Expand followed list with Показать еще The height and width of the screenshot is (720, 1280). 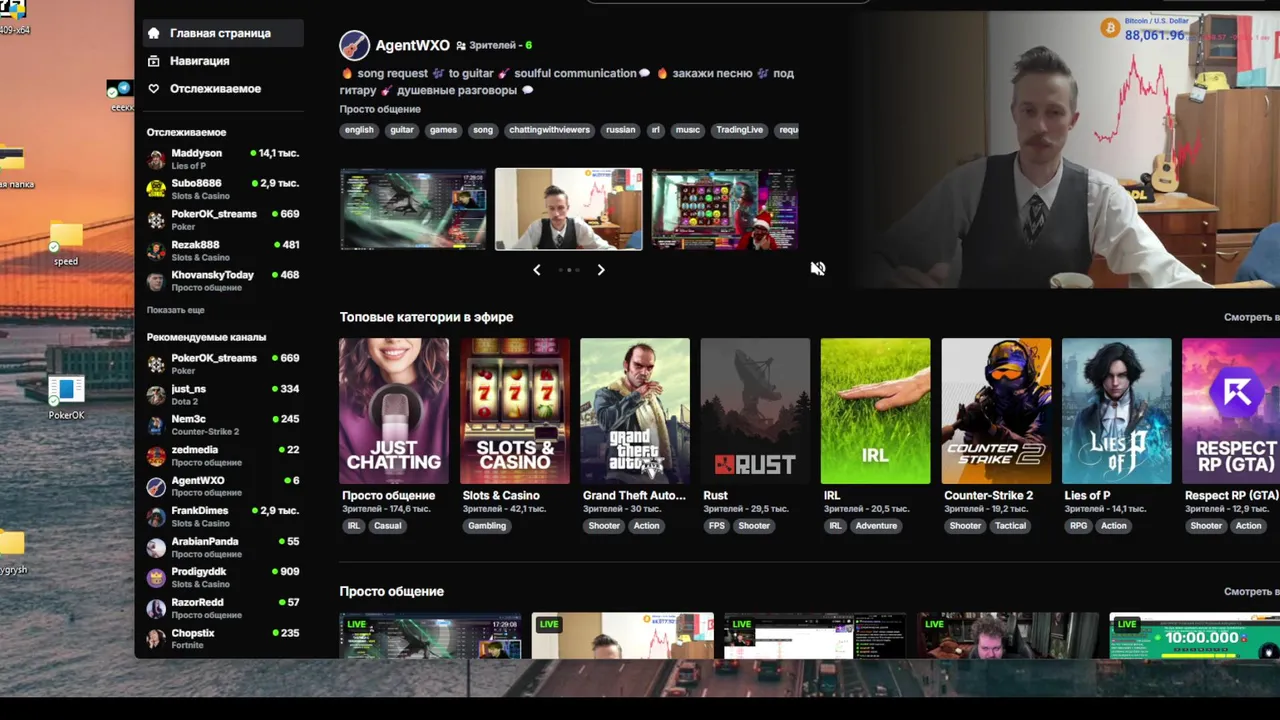[176, 310]
